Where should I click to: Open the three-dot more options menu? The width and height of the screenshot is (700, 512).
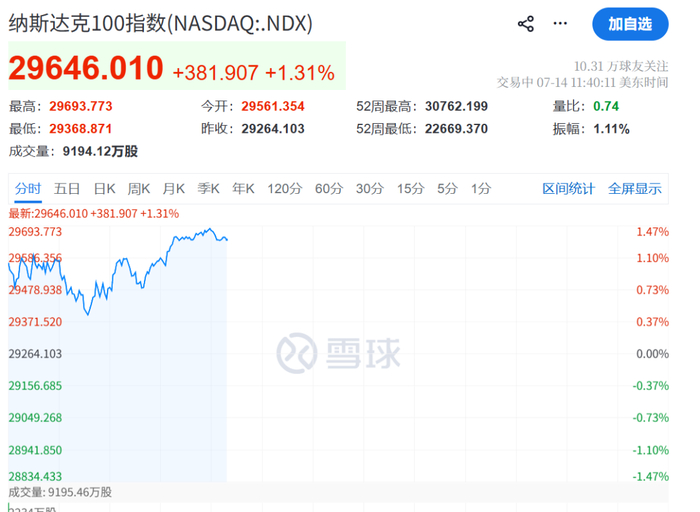tap(560, 24)
